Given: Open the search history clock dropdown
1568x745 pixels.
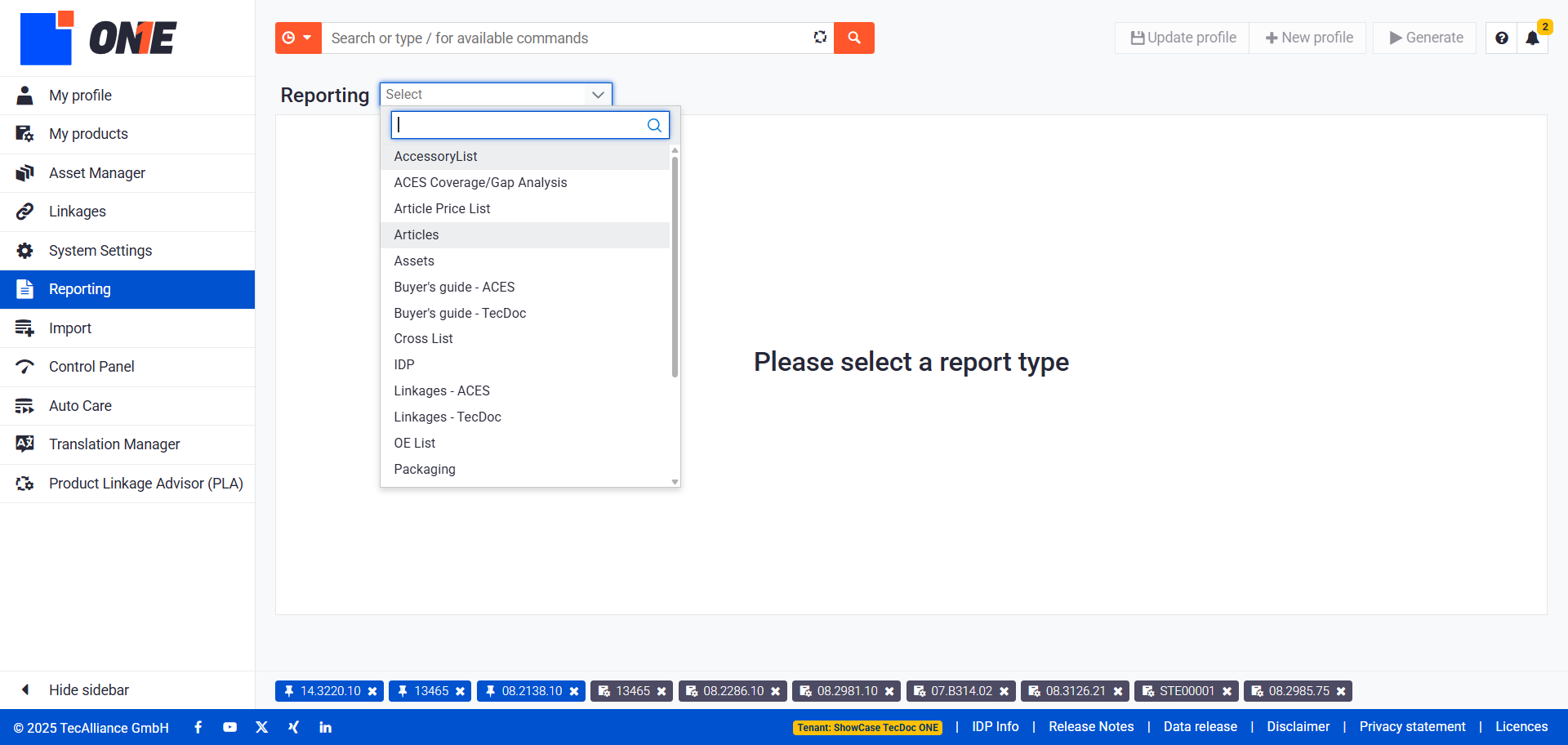Looking at the screenshot, I should click(298, 38).
